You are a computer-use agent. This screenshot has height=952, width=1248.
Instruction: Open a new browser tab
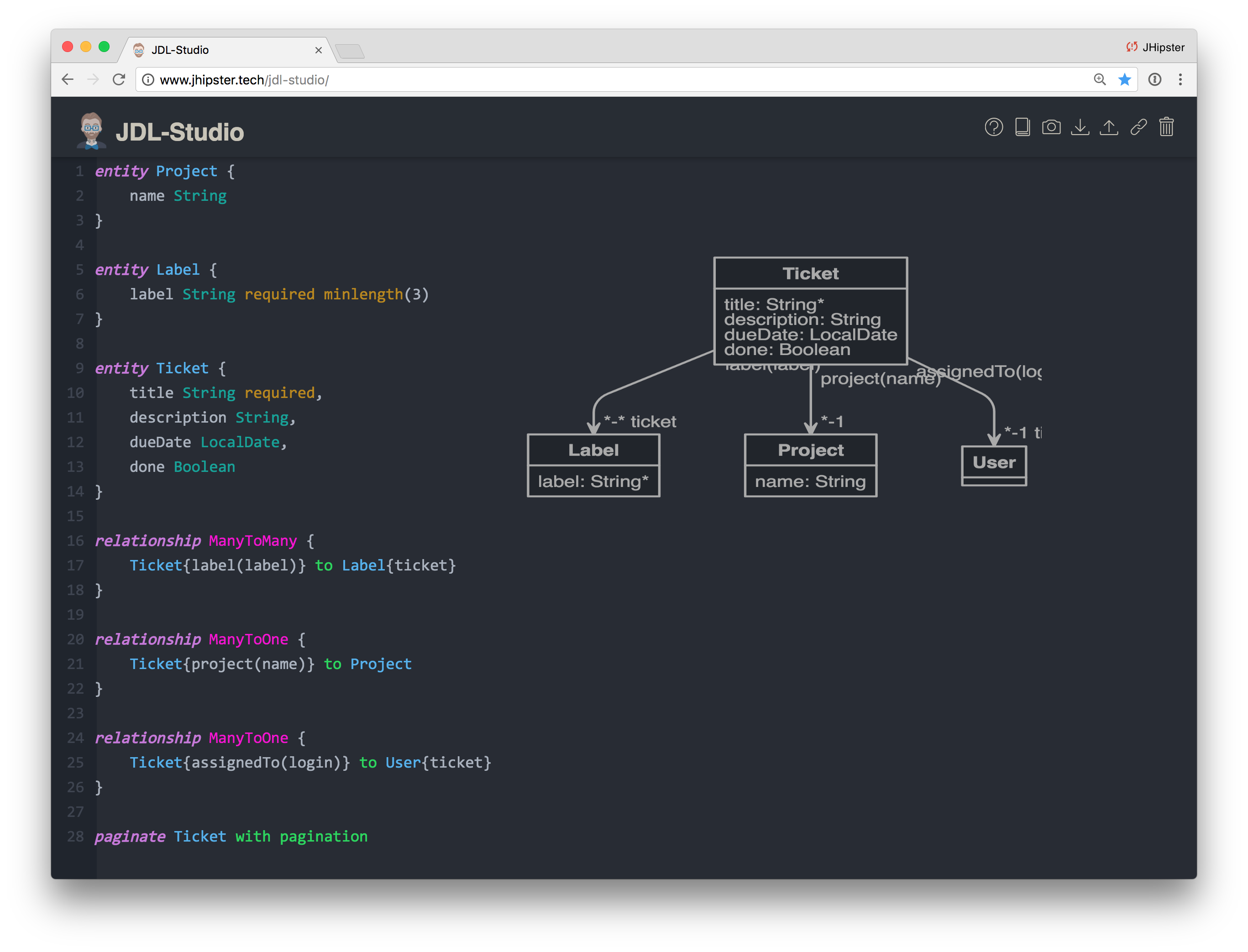pos(350,52)
